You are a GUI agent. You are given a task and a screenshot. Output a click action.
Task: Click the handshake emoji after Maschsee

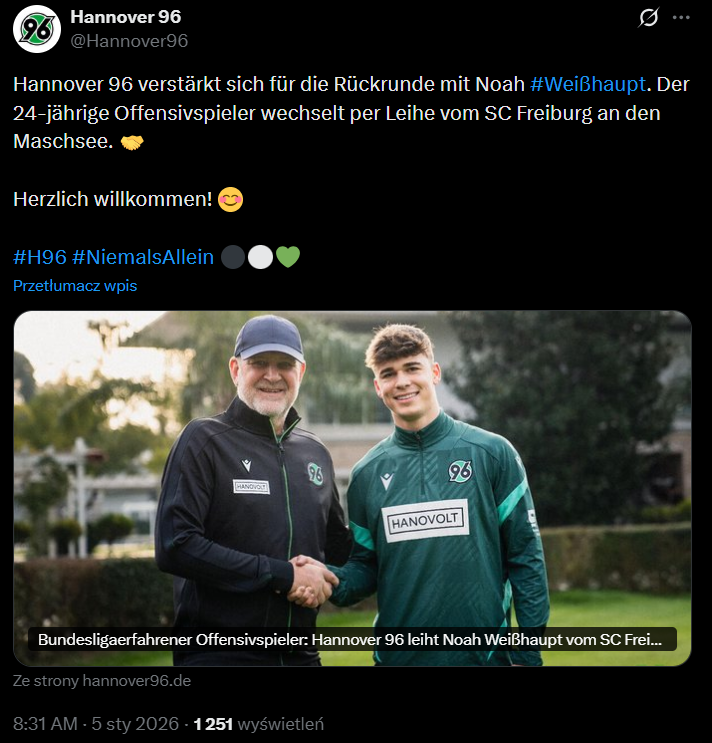[131, 142]
